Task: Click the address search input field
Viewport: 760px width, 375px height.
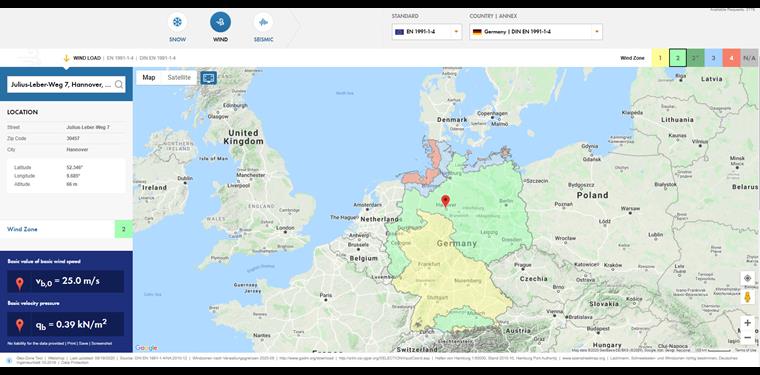Action: tap(66, 84)
